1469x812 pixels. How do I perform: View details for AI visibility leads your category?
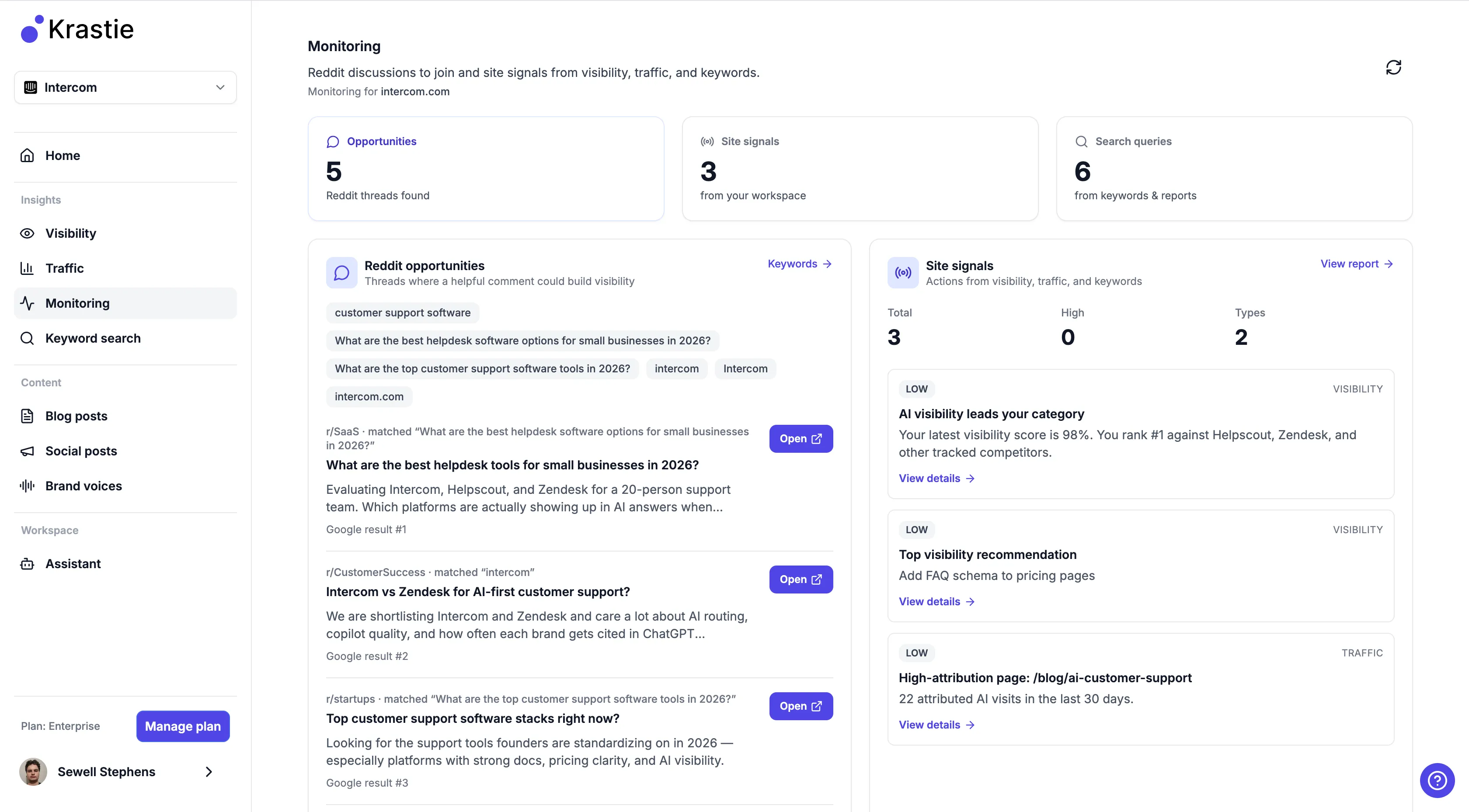936,479
